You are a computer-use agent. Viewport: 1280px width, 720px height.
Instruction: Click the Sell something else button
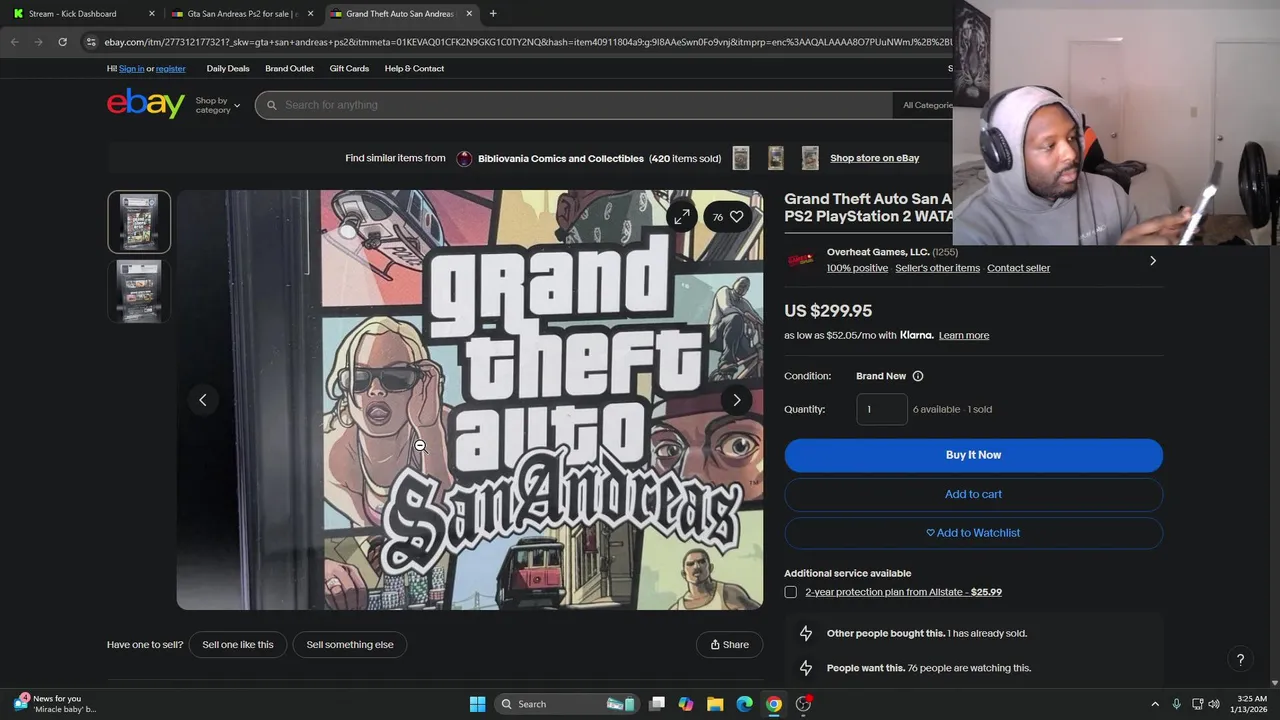(x=350, y=645)
